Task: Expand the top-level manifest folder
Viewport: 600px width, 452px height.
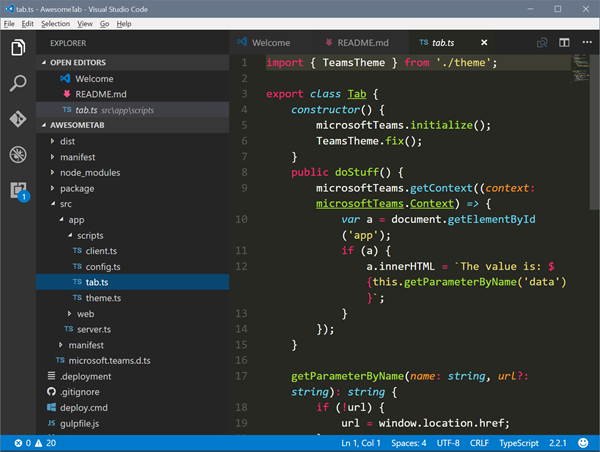Action: (x=52, y=157)
